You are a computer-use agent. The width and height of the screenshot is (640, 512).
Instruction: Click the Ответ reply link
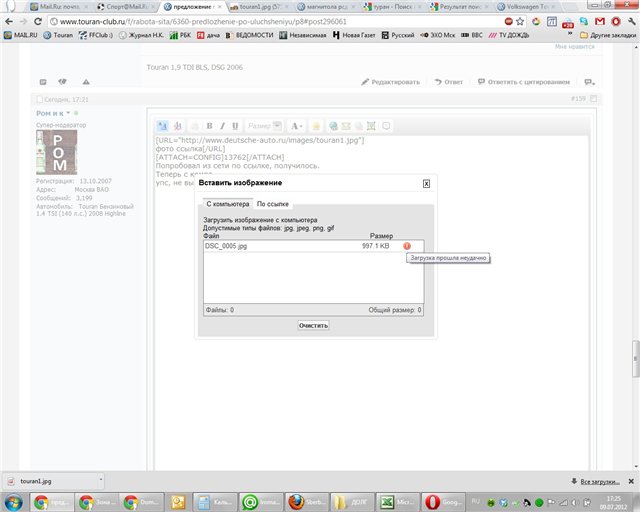click(449, 82)
